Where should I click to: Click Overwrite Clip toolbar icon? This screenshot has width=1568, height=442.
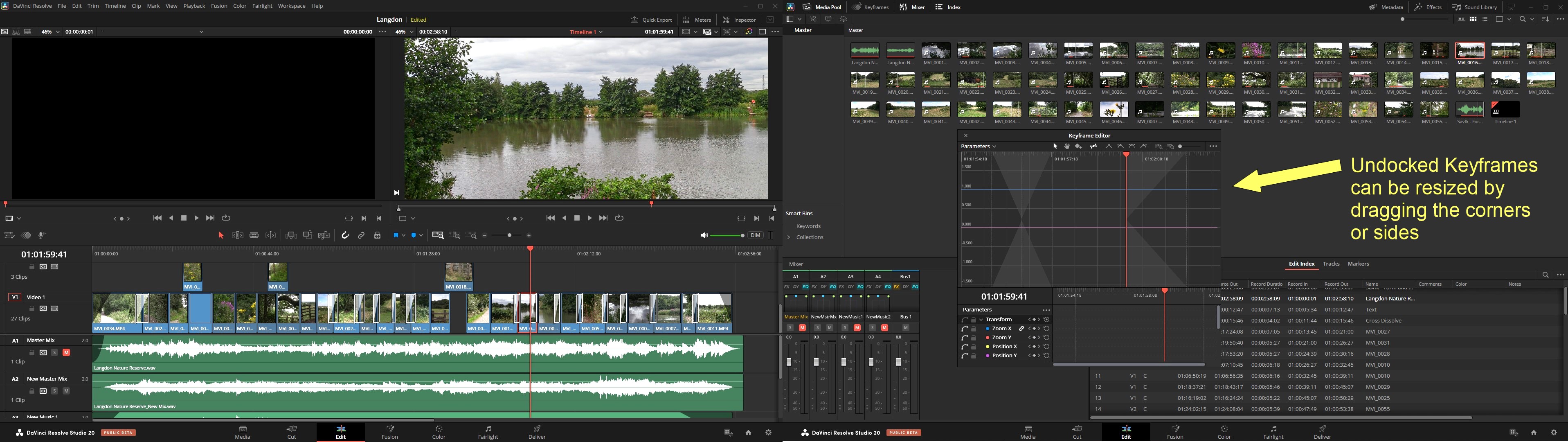click(307, 236)
